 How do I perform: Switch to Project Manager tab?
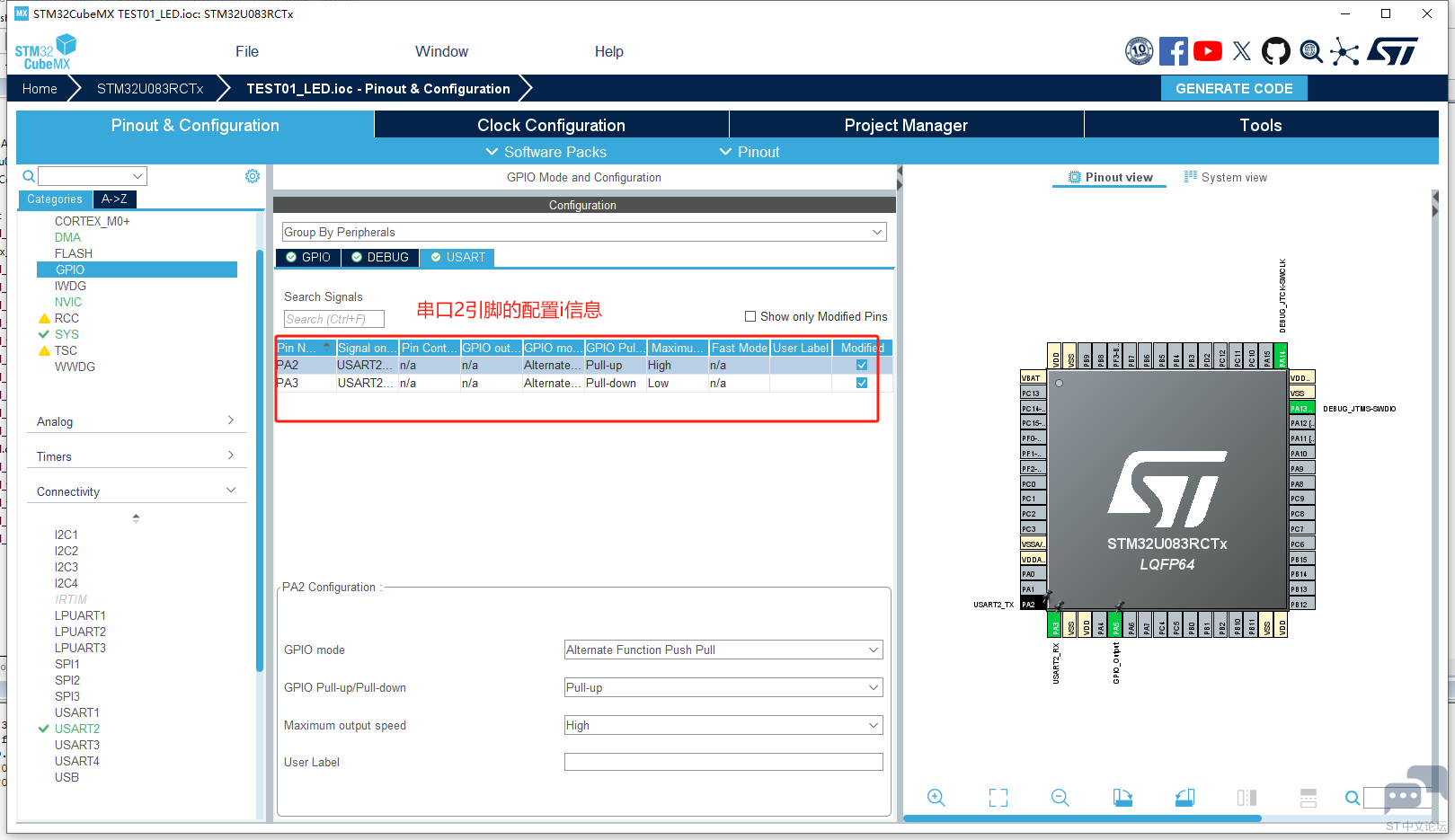(x=906, y=125)
